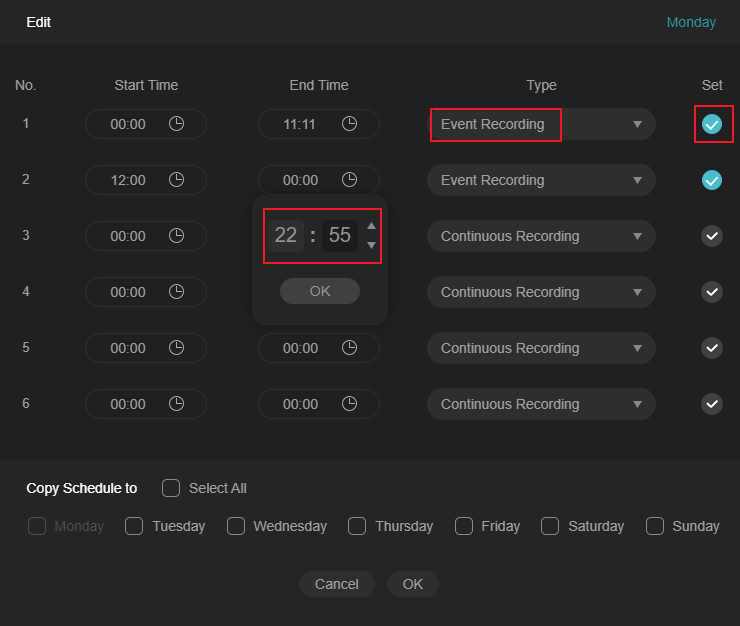Click the Monday day label at top right
The width and height of the screenshot is (740, 626).
tap(691, 22)
